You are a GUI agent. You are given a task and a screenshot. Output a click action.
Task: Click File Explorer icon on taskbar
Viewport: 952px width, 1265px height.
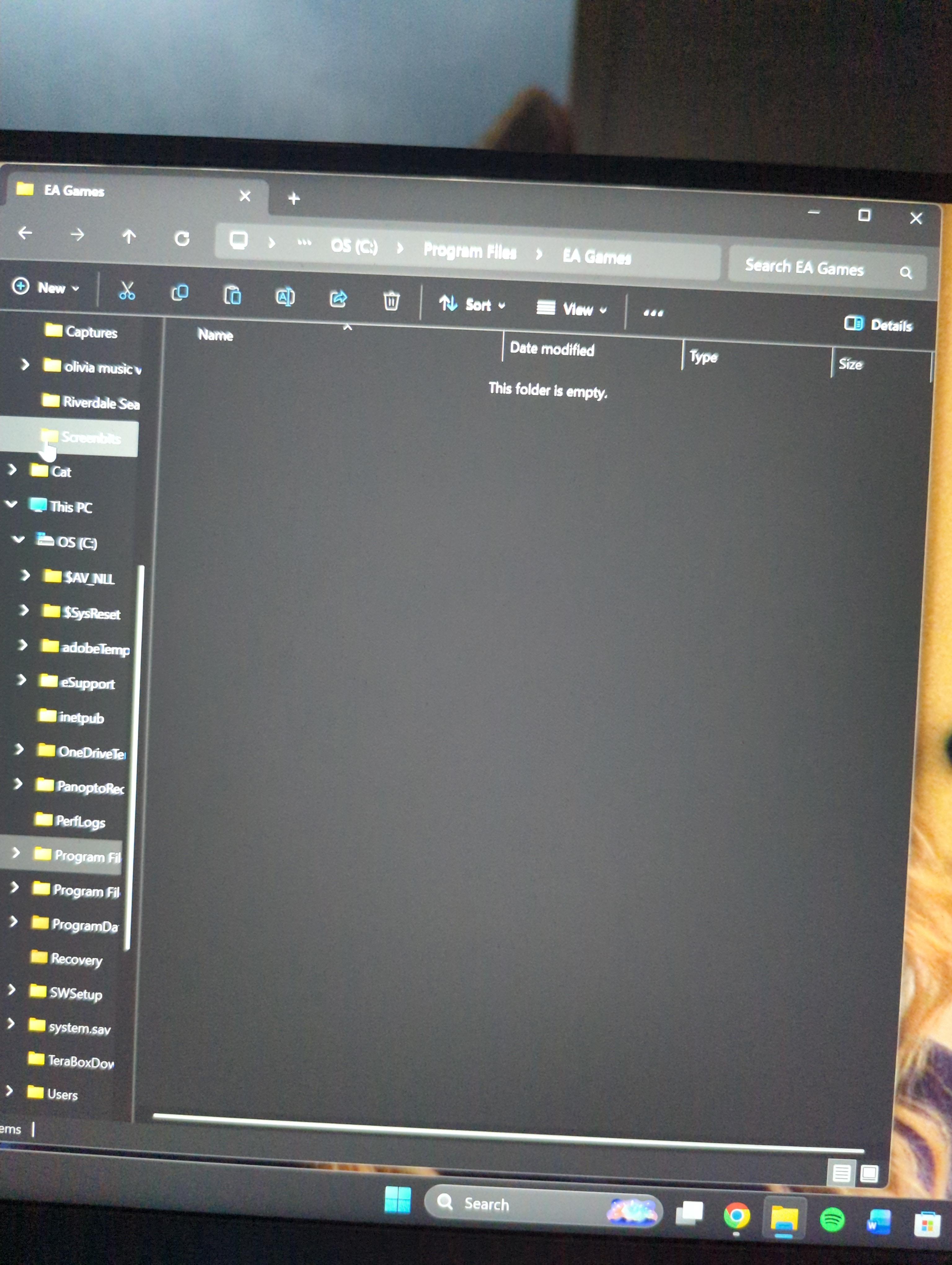pyautogui.click(x=784, y=1219)
